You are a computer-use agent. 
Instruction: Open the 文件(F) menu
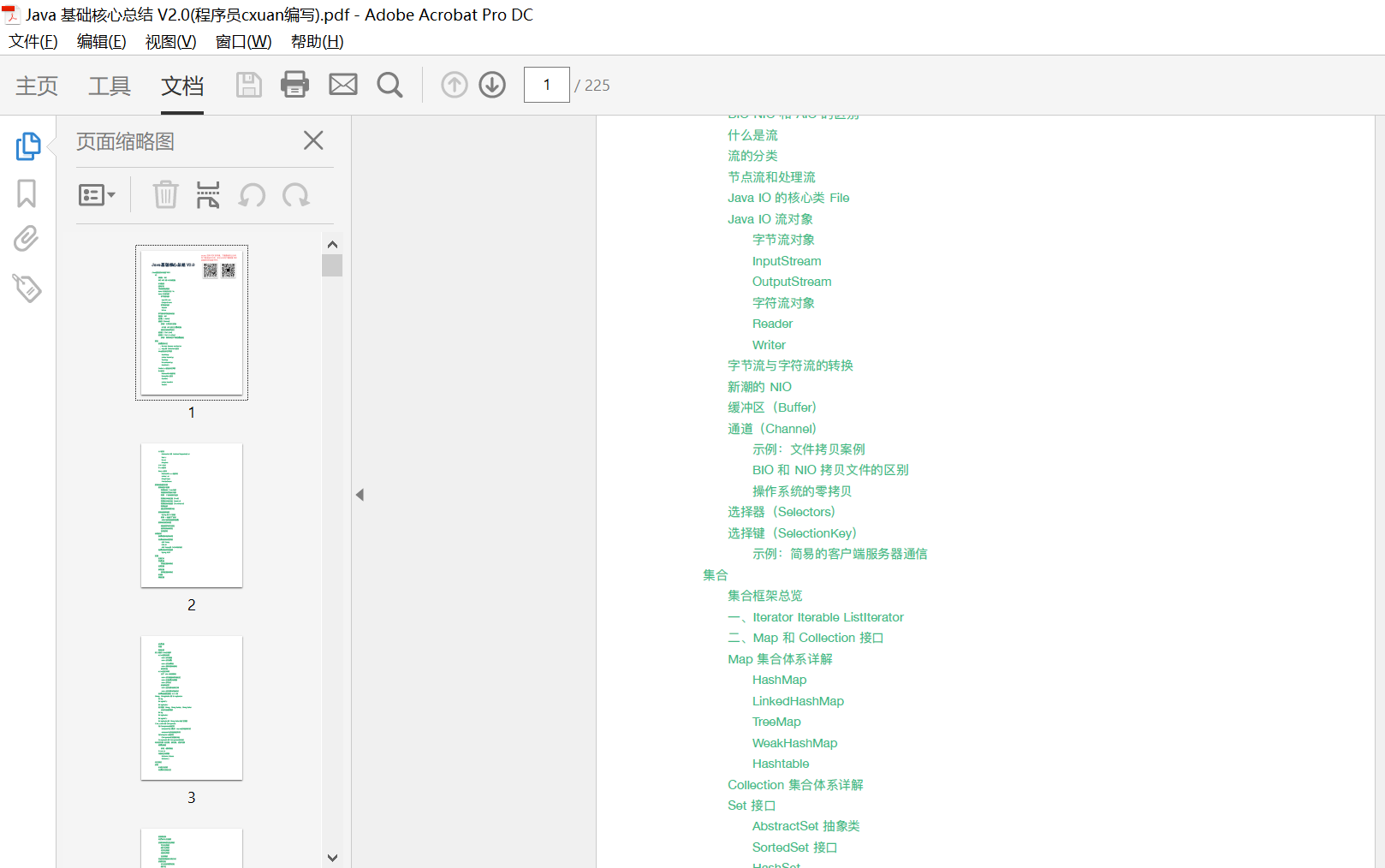[x=33, y=41]
